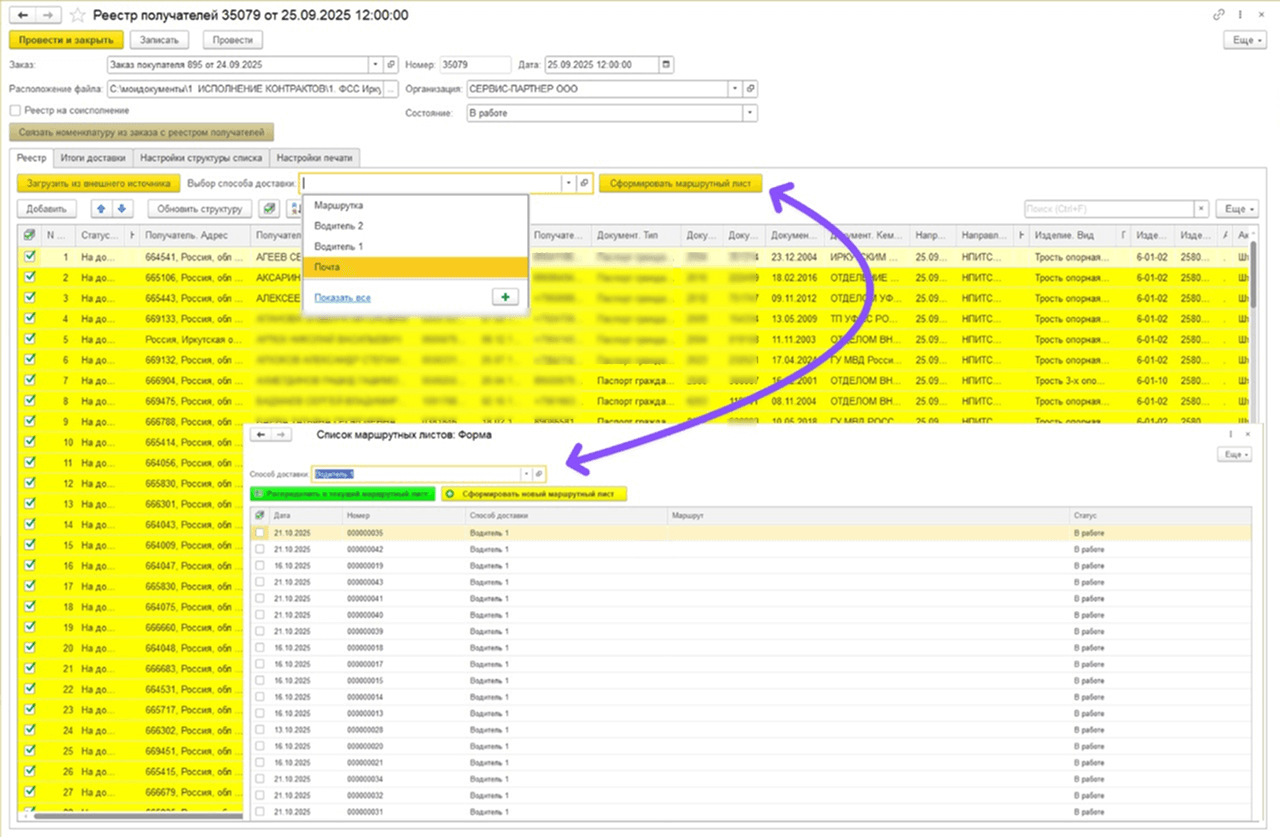Click the plus icon in delivery dropdown list
The height and width of the screenshot is (837, 1280).
506,298
